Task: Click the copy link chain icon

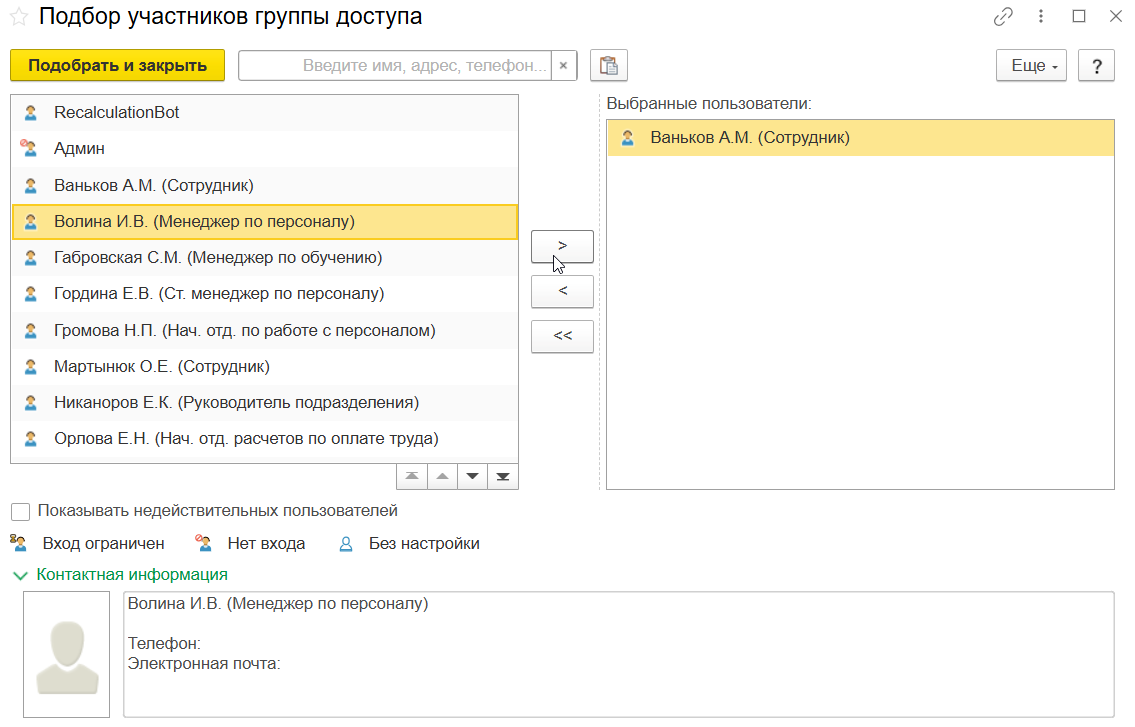Action: click(x=1003, y=17)
